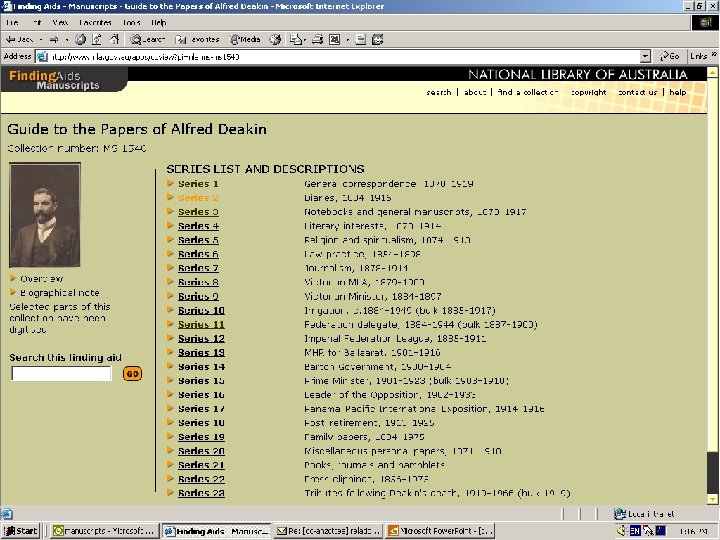Viewport: 720px width, 540px height.
Task: Open the File menu
Action: point(12,22)
